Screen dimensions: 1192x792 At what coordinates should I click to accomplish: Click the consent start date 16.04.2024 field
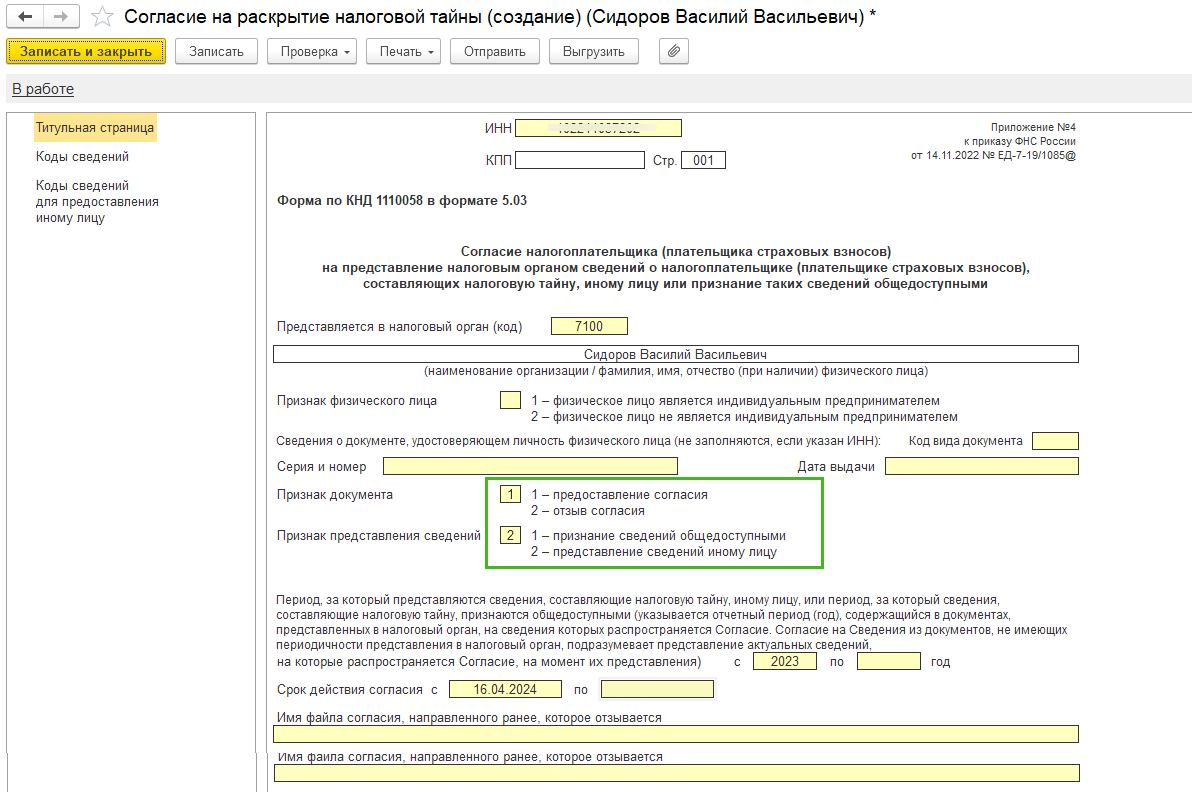point(506,689)
